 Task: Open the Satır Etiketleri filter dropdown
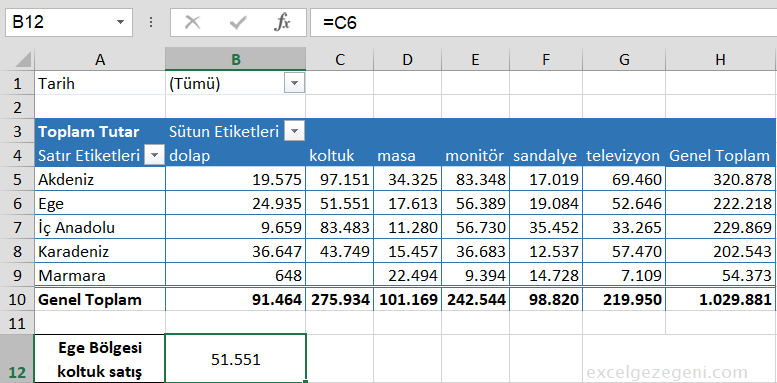[x=154, y=156]
